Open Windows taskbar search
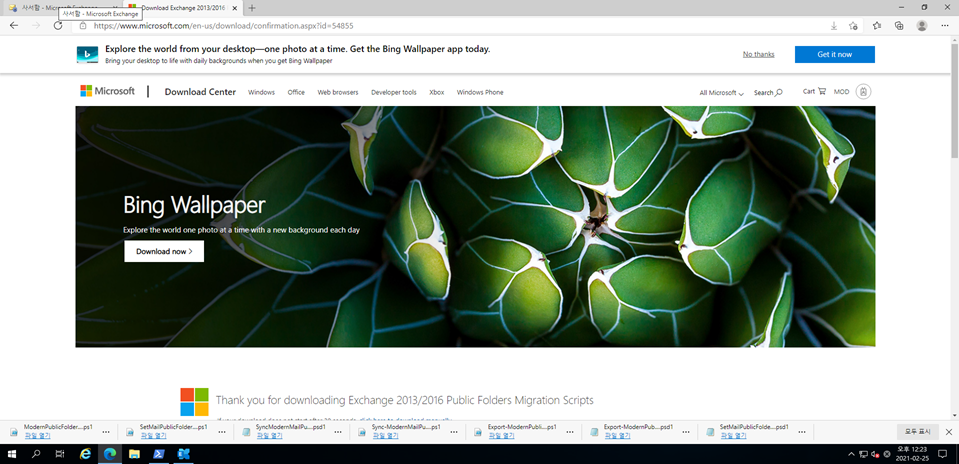 (x=35, y=454)
